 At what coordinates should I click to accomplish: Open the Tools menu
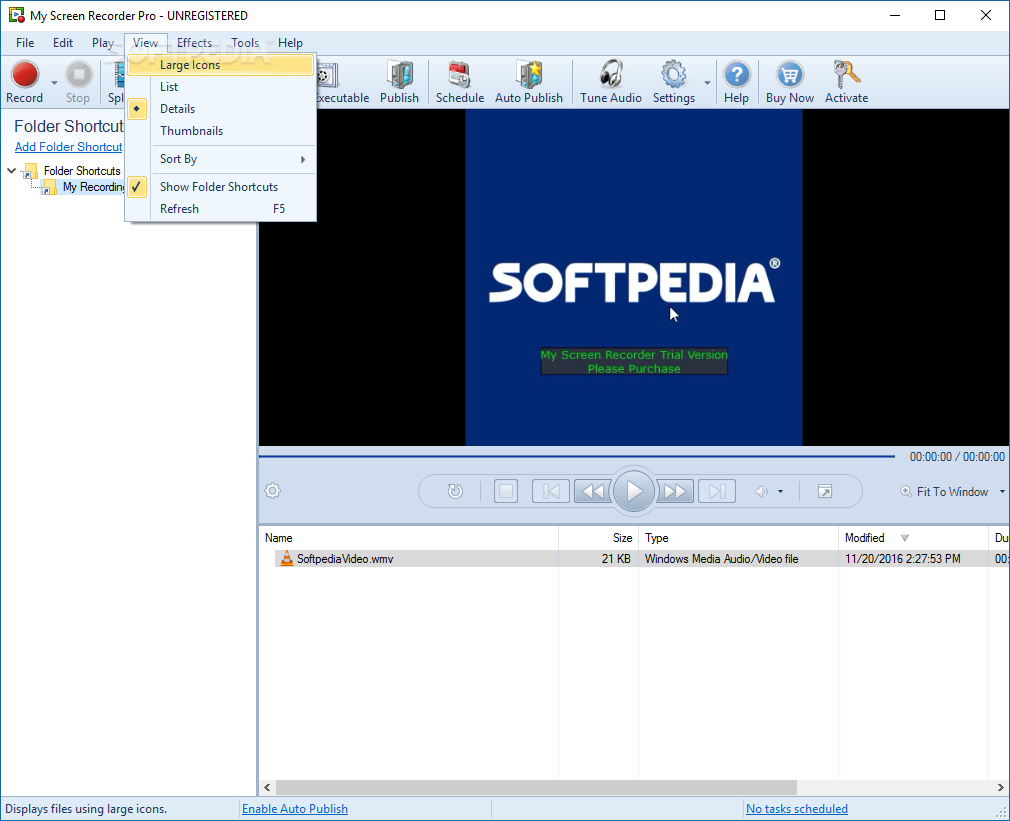coord(245,43)
